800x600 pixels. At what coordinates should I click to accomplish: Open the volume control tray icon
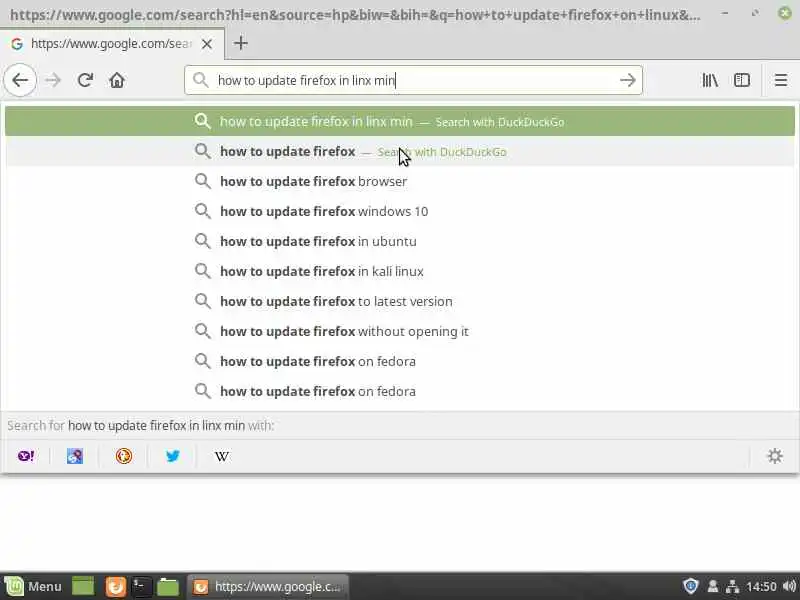point(788,586)
